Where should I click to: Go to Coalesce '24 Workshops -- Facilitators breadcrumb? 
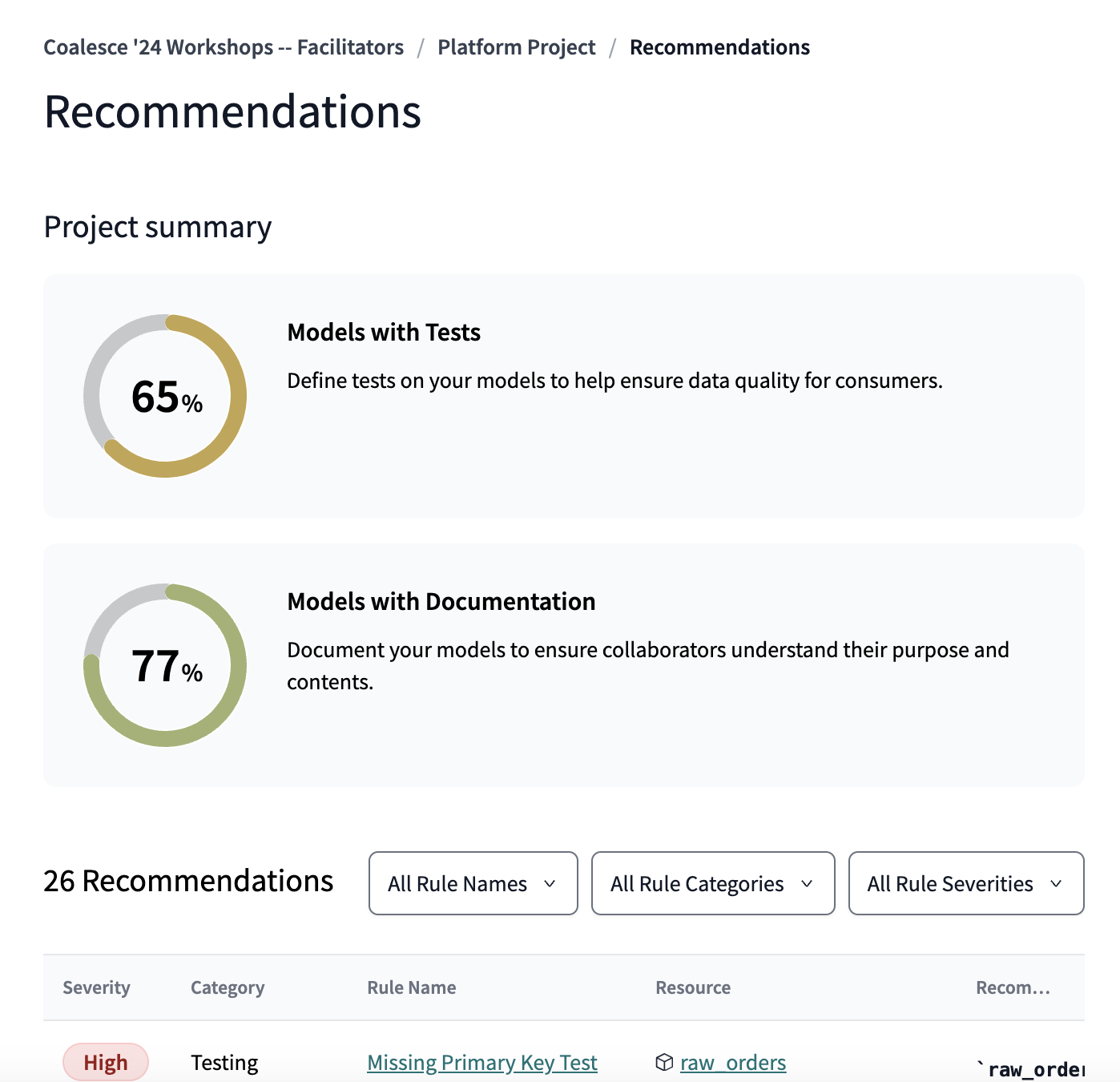(x=224, y=47)
